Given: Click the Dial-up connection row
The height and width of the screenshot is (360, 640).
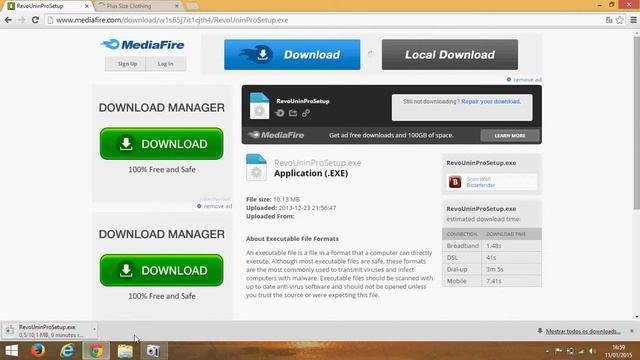Looking at the screenshot, I should coord(492,269).
